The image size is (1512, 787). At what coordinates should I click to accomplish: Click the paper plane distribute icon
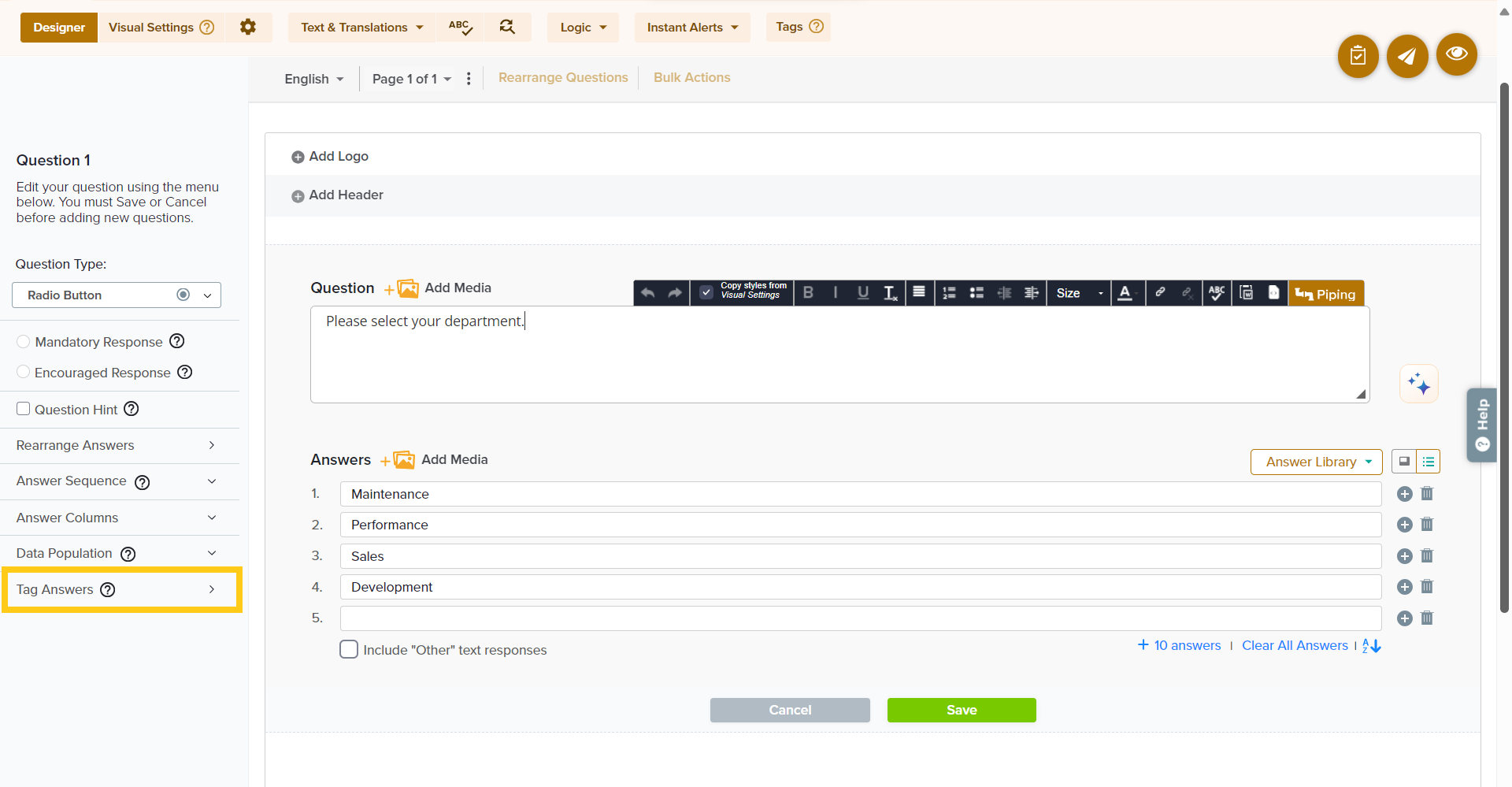tap(1406, 56)
